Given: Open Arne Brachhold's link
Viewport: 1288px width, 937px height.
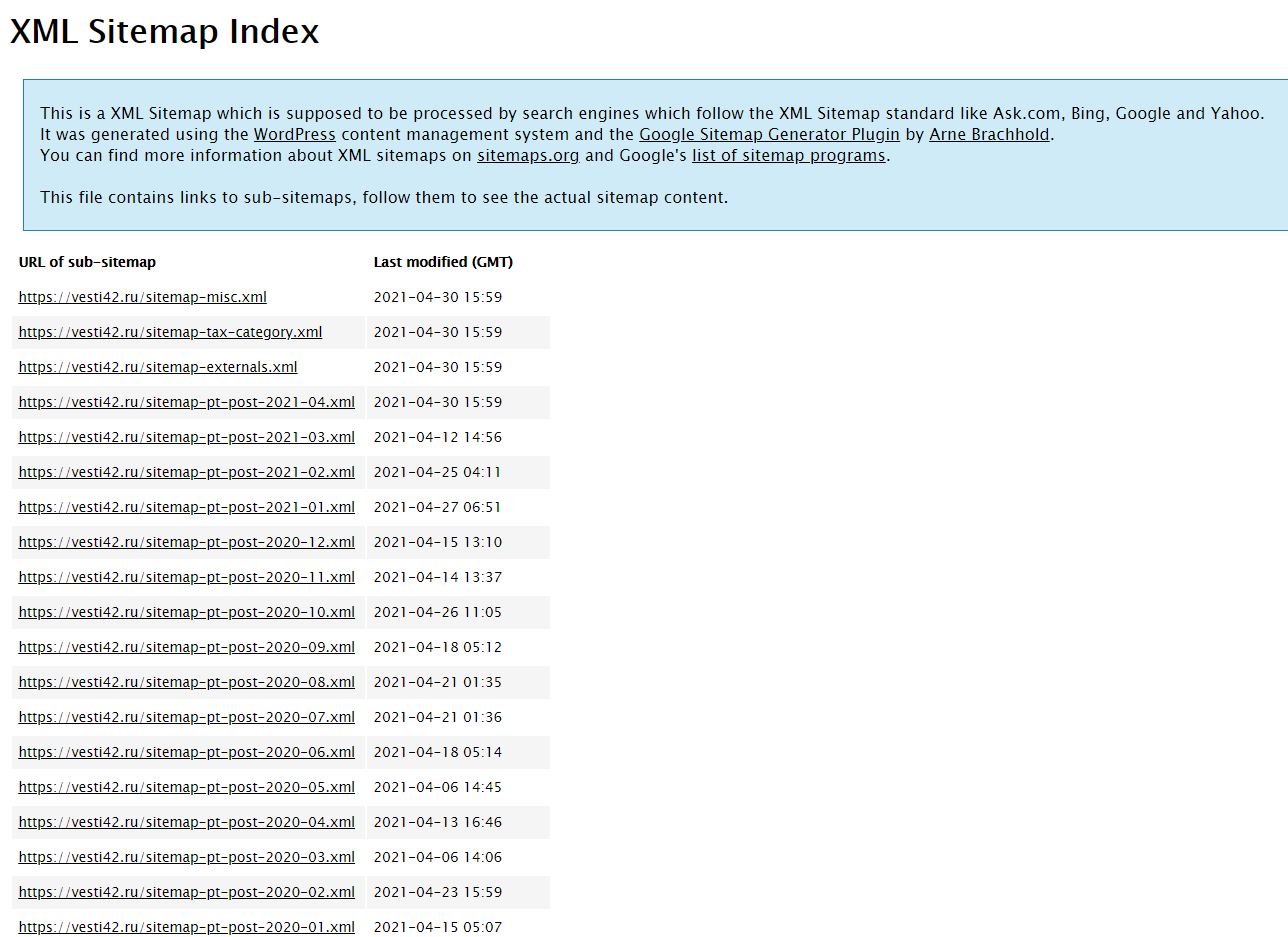Looking at the screenshot, I should click(989, 134).
